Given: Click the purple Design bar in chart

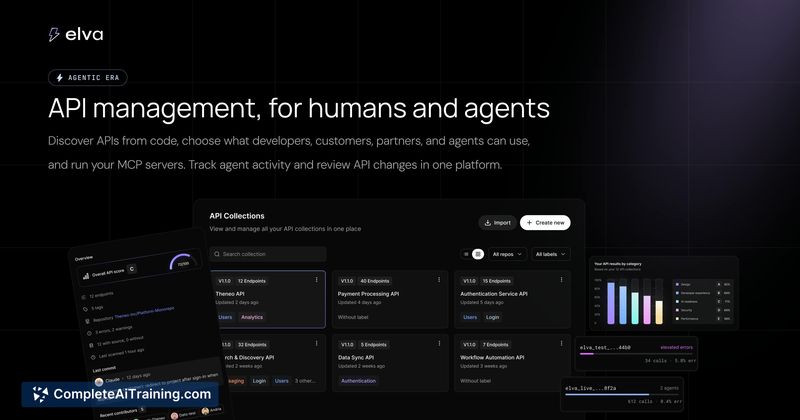Looking at the screenshot, I should tap(611, 303).
